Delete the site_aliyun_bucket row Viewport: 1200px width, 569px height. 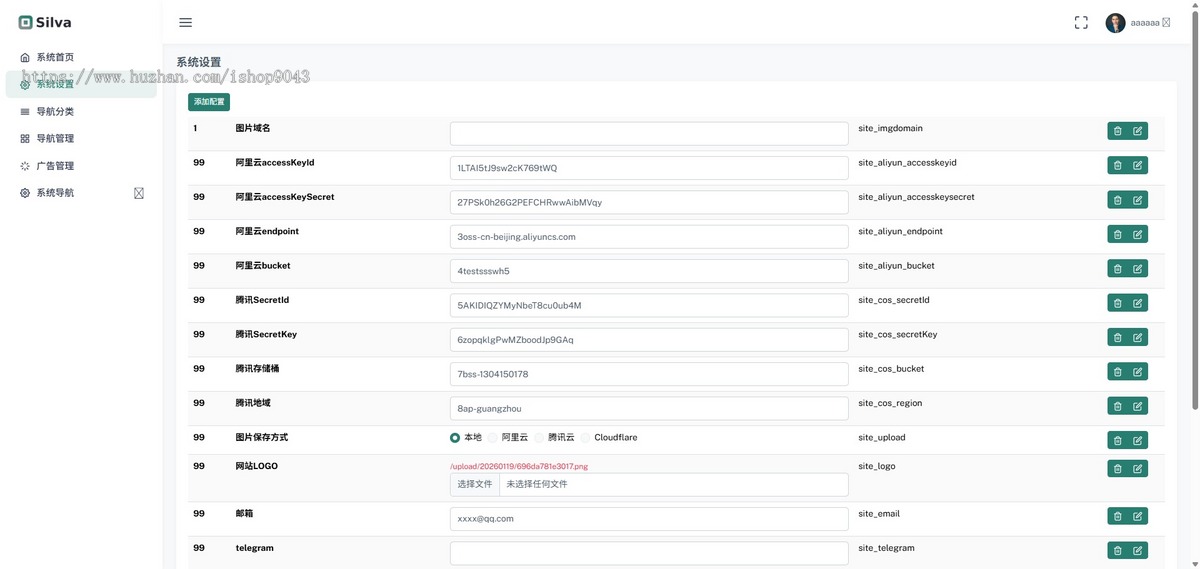coord(1117,268)
